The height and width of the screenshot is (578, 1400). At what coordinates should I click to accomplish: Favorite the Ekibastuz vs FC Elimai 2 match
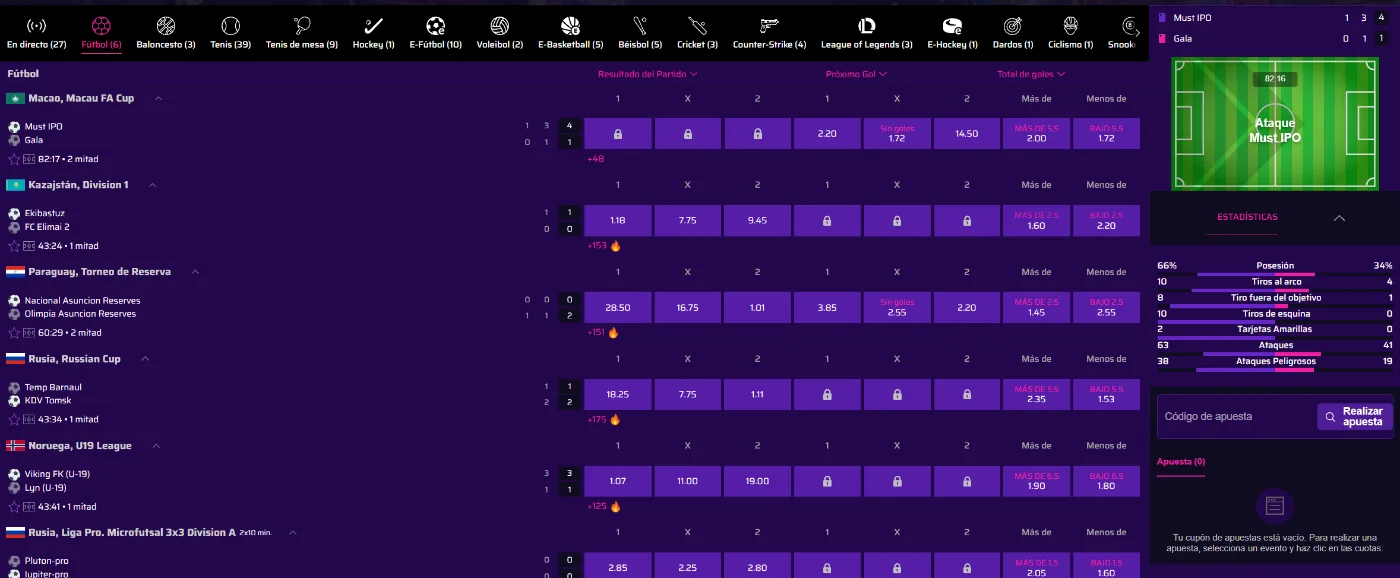[x=14, y=246]
